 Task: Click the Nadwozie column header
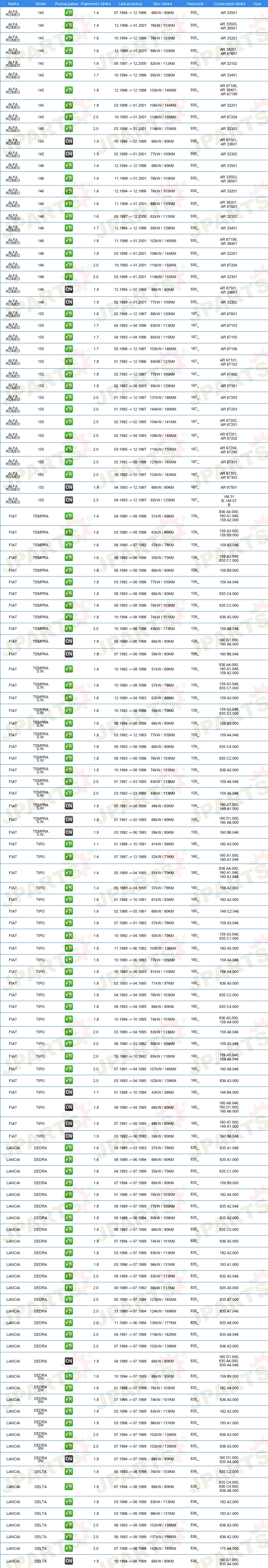[195, 4]
